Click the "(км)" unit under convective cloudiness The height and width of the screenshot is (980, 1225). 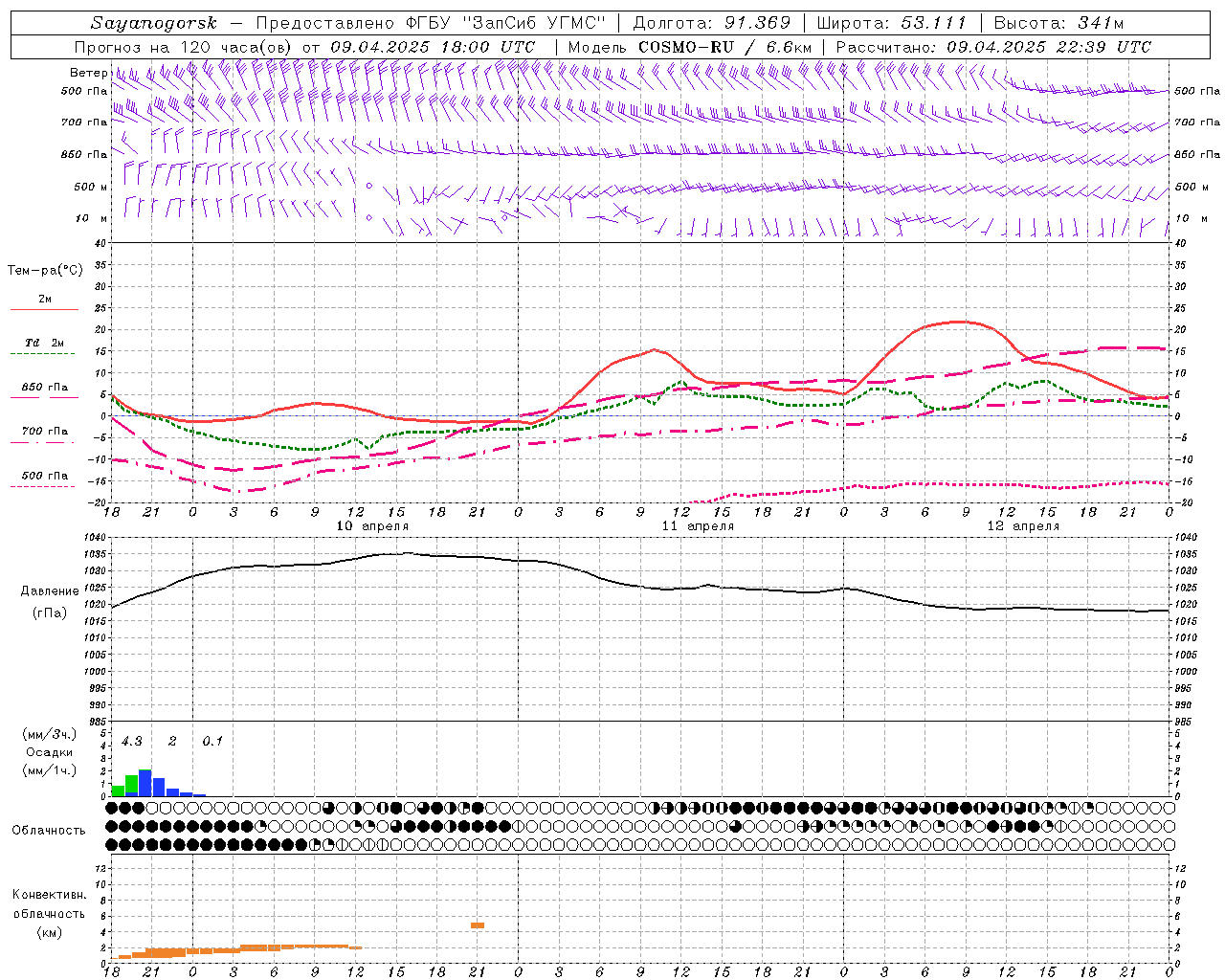[x=49, y=931]
